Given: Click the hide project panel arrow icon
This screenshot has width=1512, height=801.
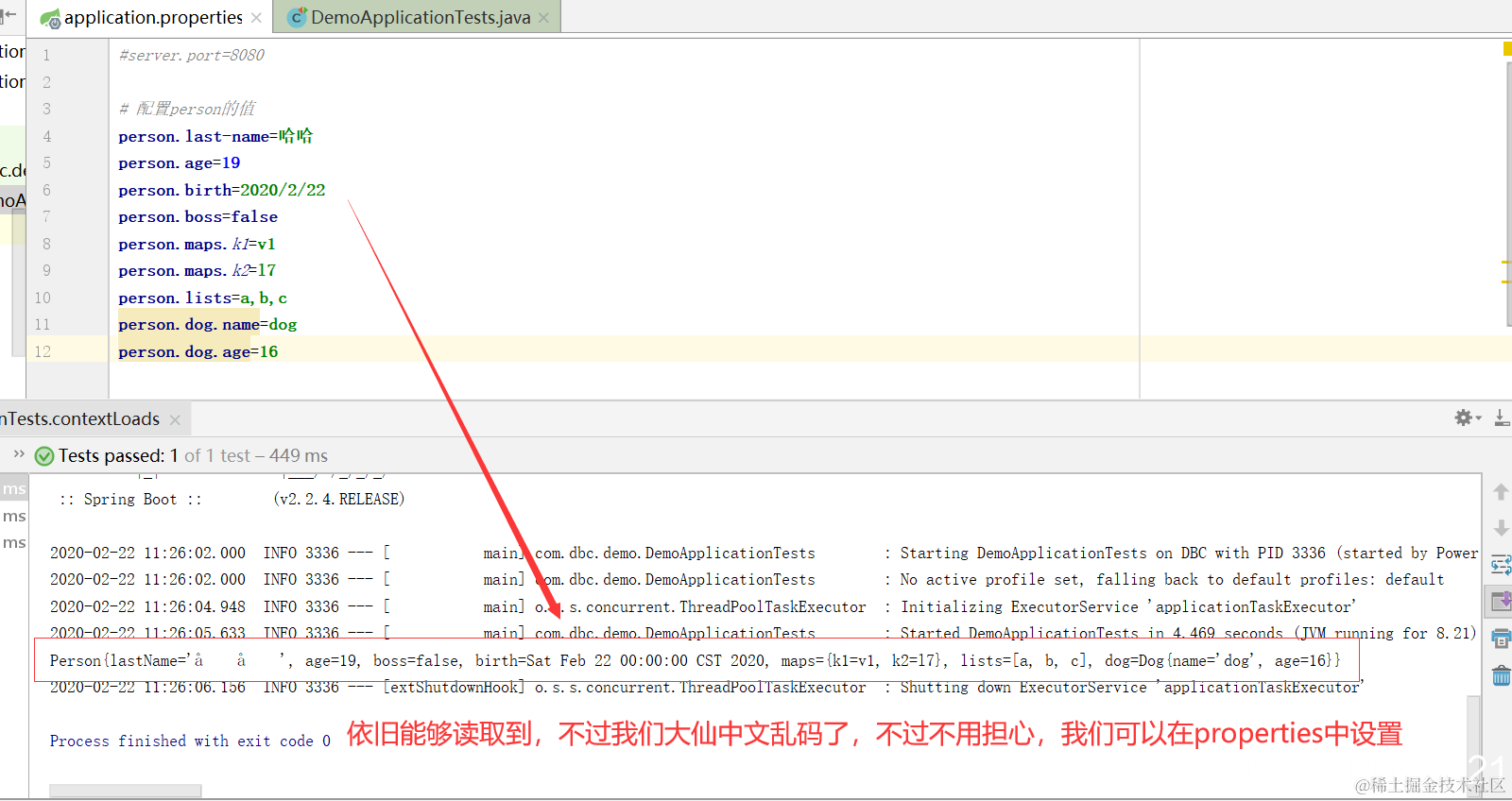Looking at the screenshot, I should pyautogui.click(x=9, y=14).
